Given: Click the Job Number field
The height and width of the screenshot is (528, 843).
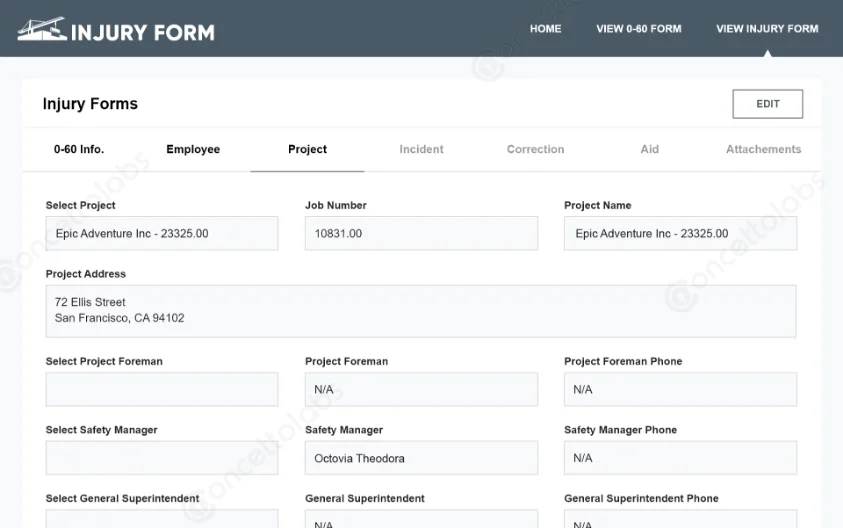Looking at the screenshot, I should click(421, 233).
